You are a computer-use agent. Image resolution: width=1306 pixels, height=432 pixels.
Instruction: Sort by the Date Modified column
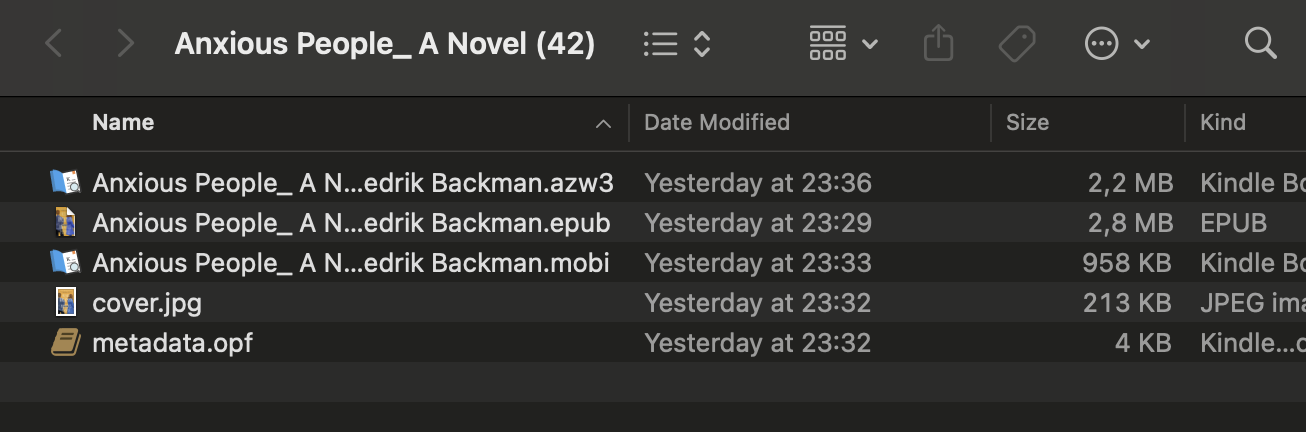point(717,123)
